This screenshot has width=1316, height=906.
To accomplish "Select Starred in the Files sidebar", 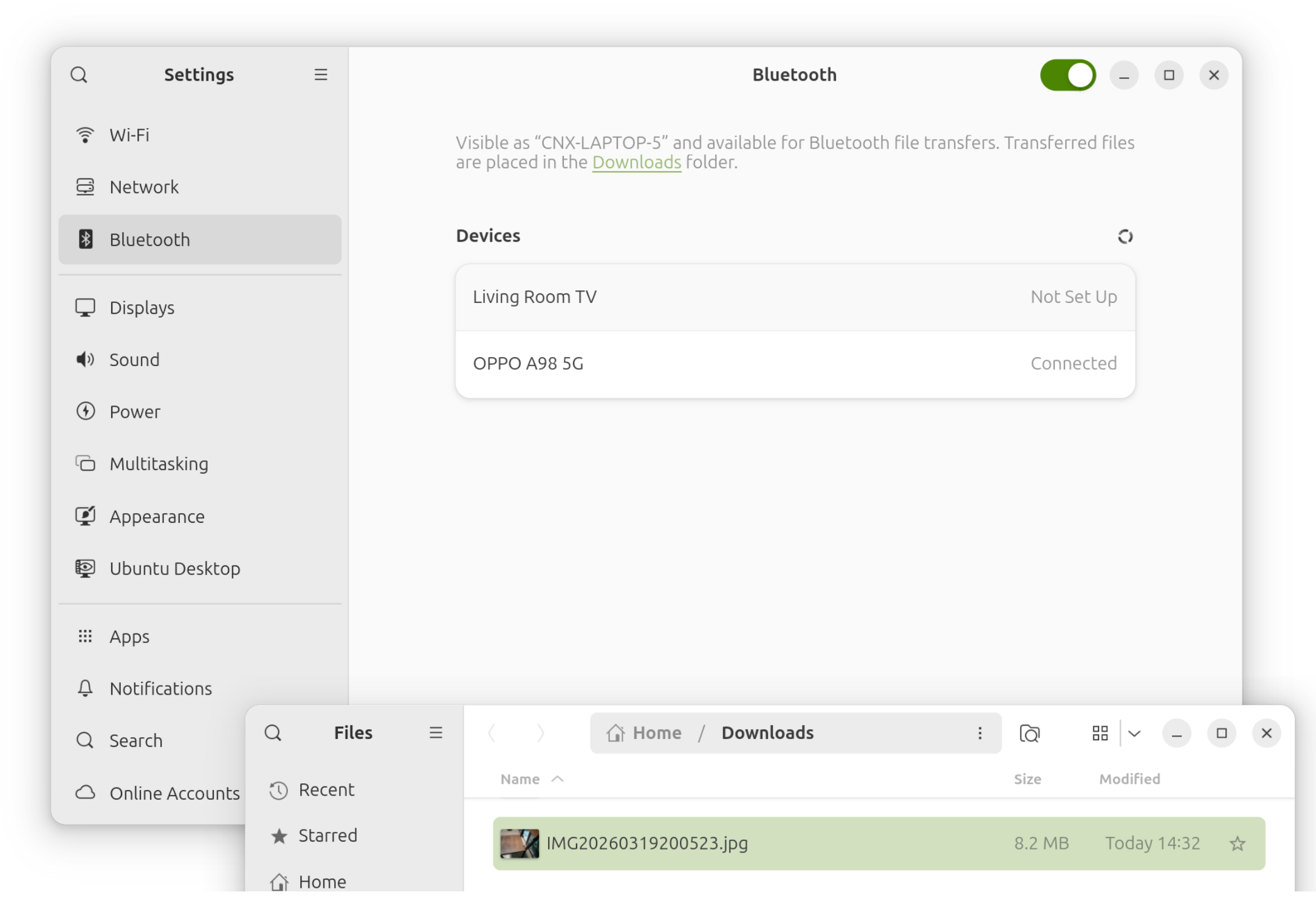I will [x=327, y=836].
